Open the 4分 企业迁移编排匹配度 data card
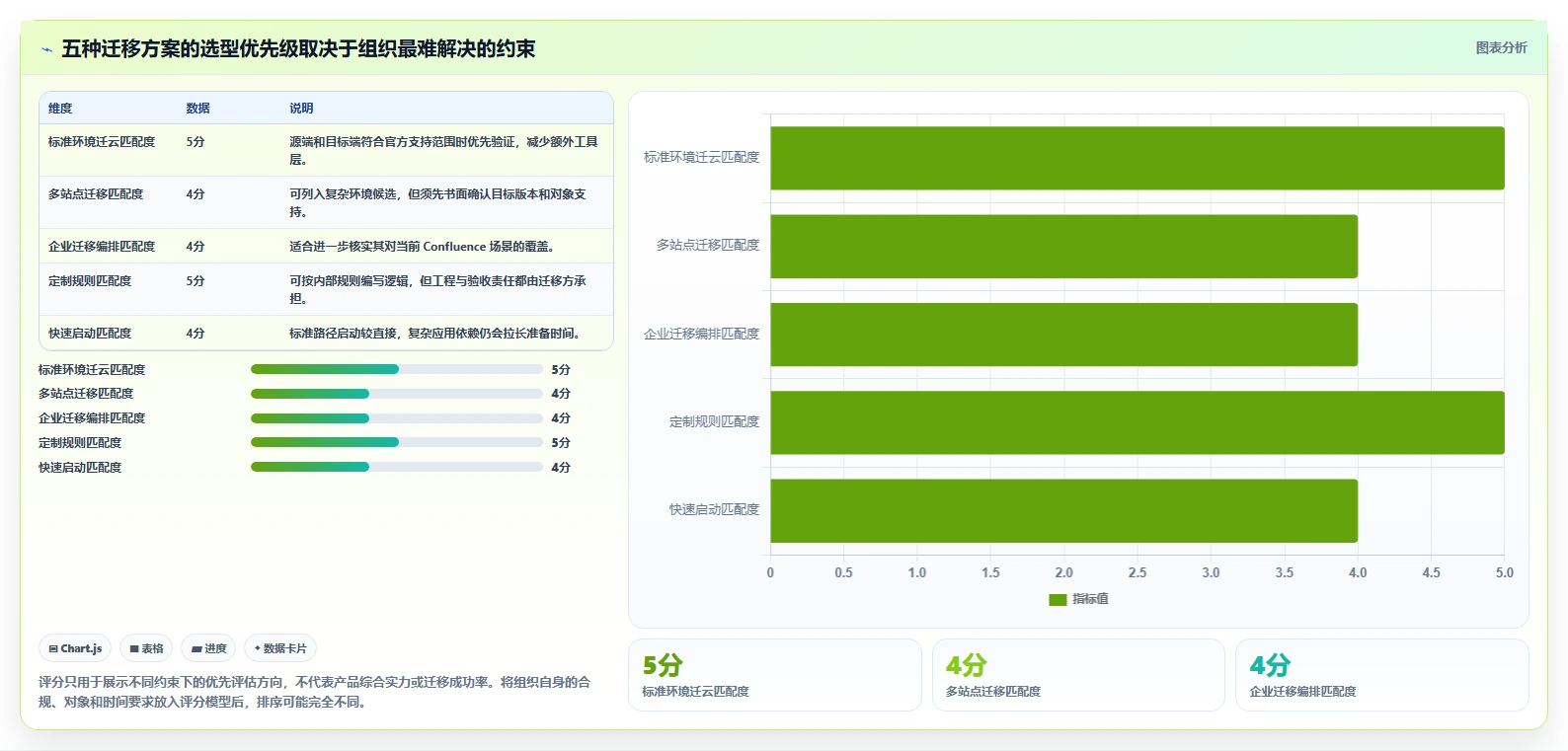 click(1382, 675)
